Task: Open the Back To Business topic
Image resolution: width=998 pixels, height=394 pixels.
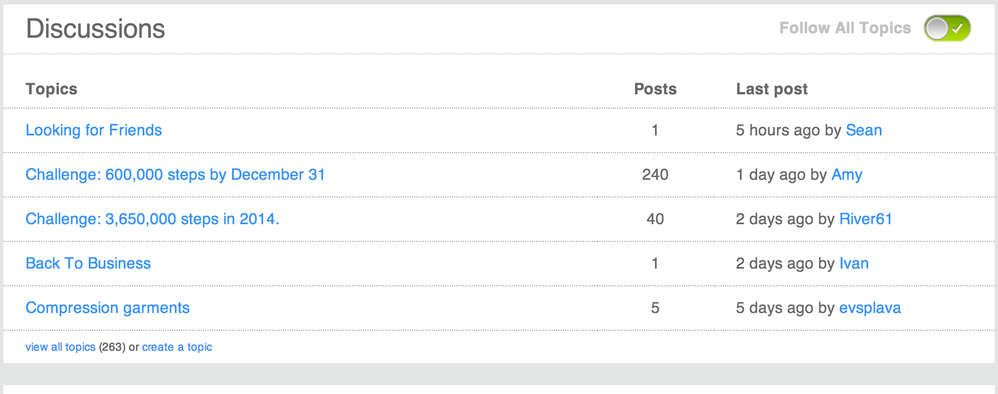Action: [x=88, y=264]
